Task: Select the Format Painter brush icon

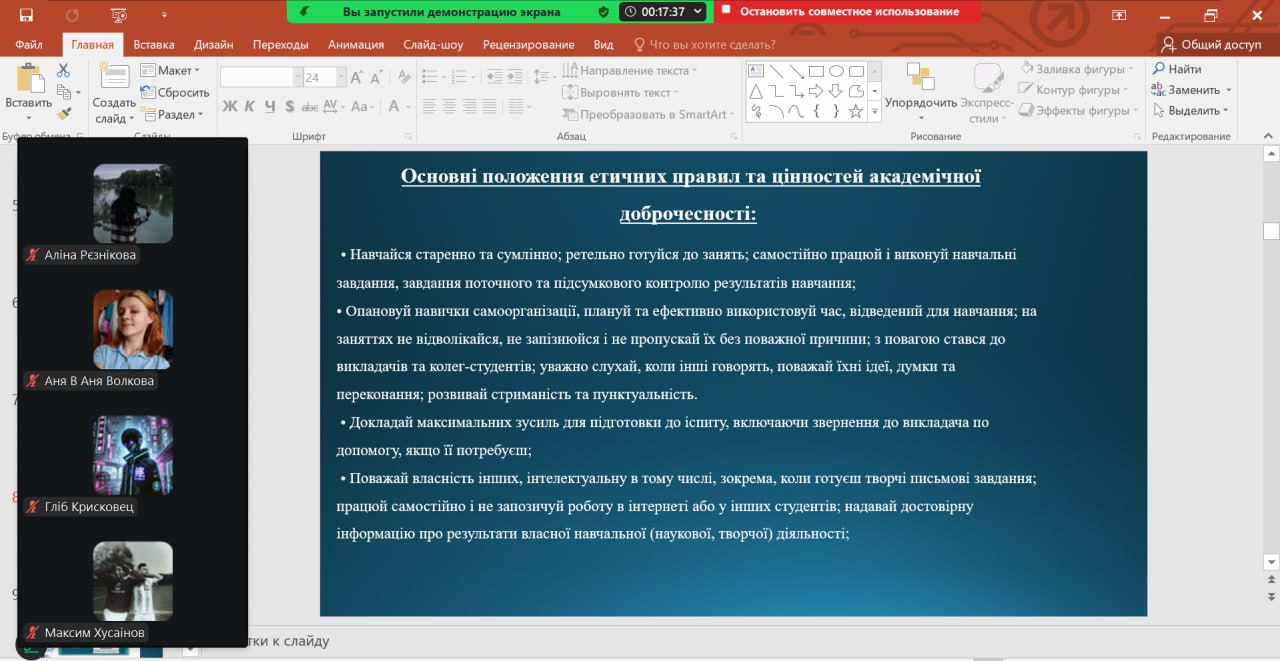Action: [63, 114]
